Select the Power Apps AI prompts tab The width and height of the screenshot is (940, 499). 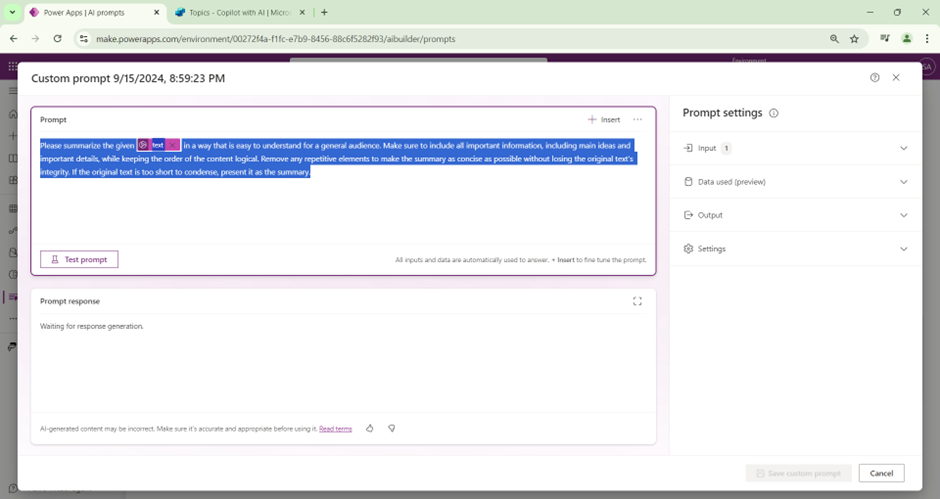[88, 12]
